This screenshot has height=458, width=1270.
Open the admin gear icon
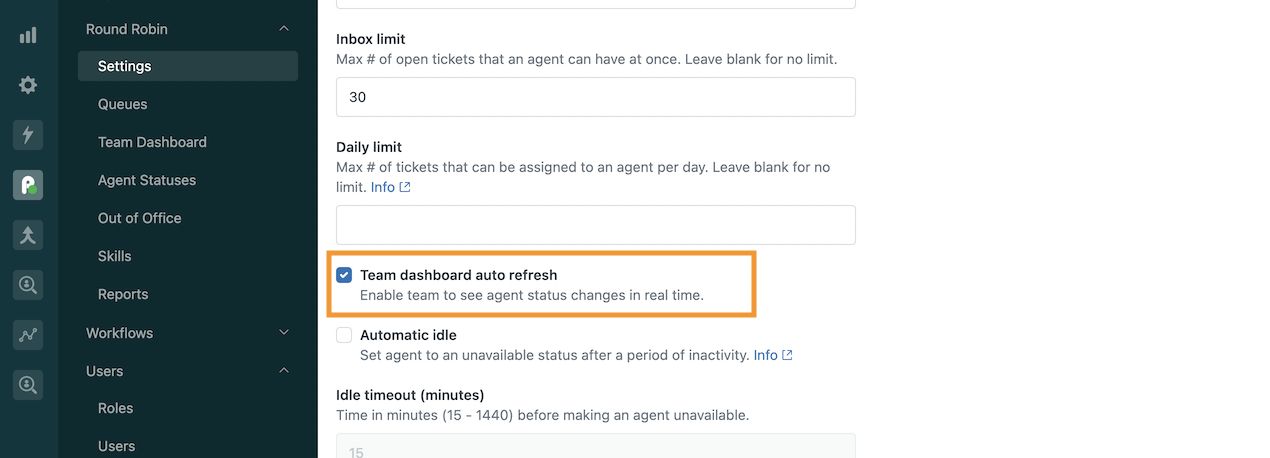pyautogui.click(x=28, y=85)
